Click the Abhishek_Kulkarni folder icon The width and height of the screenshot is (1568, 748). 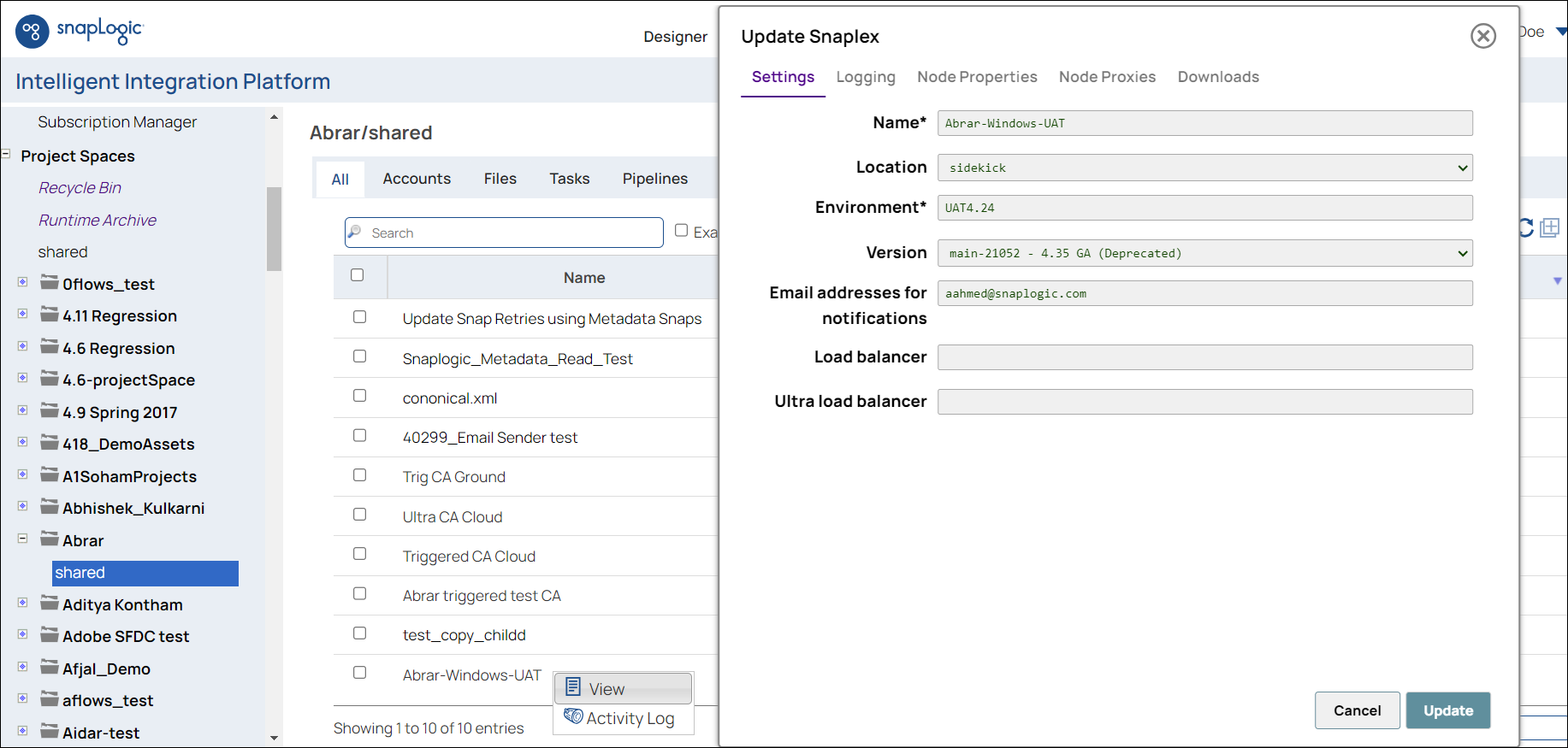point(50,508)
